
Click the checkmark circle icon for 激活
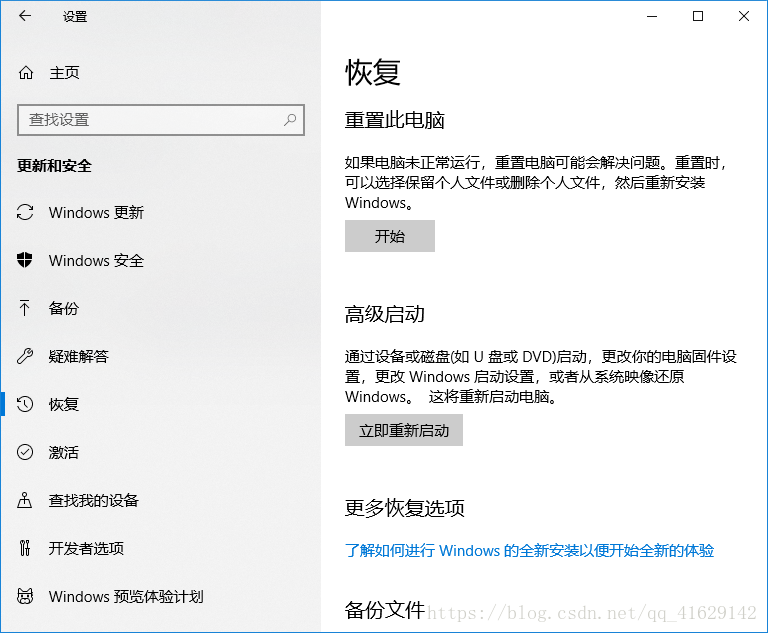[x=25, y=452]
